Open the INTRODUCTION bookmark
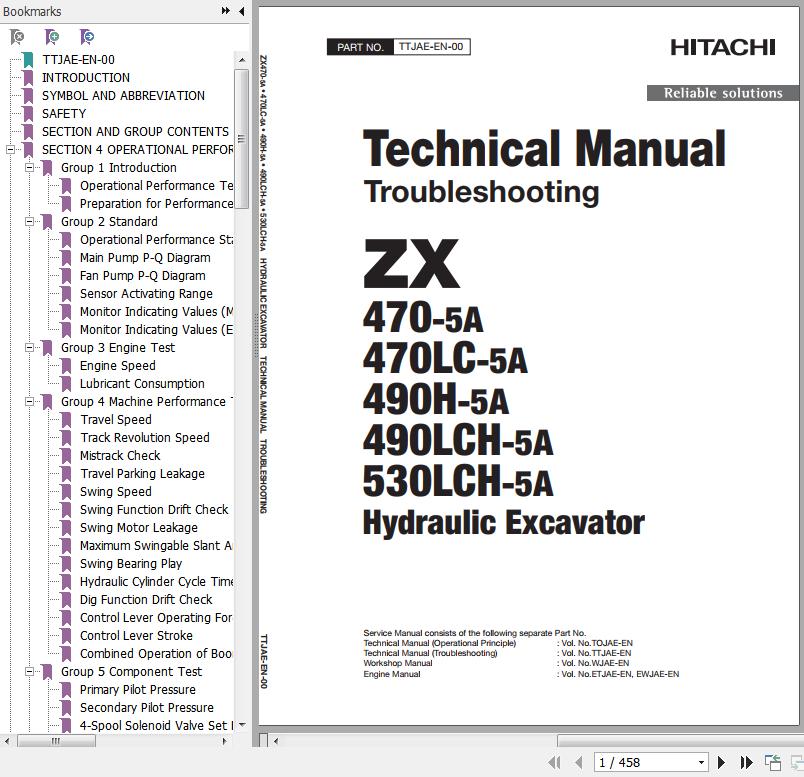The width and height of the screenshot is (804, 777). coord(86,77)
